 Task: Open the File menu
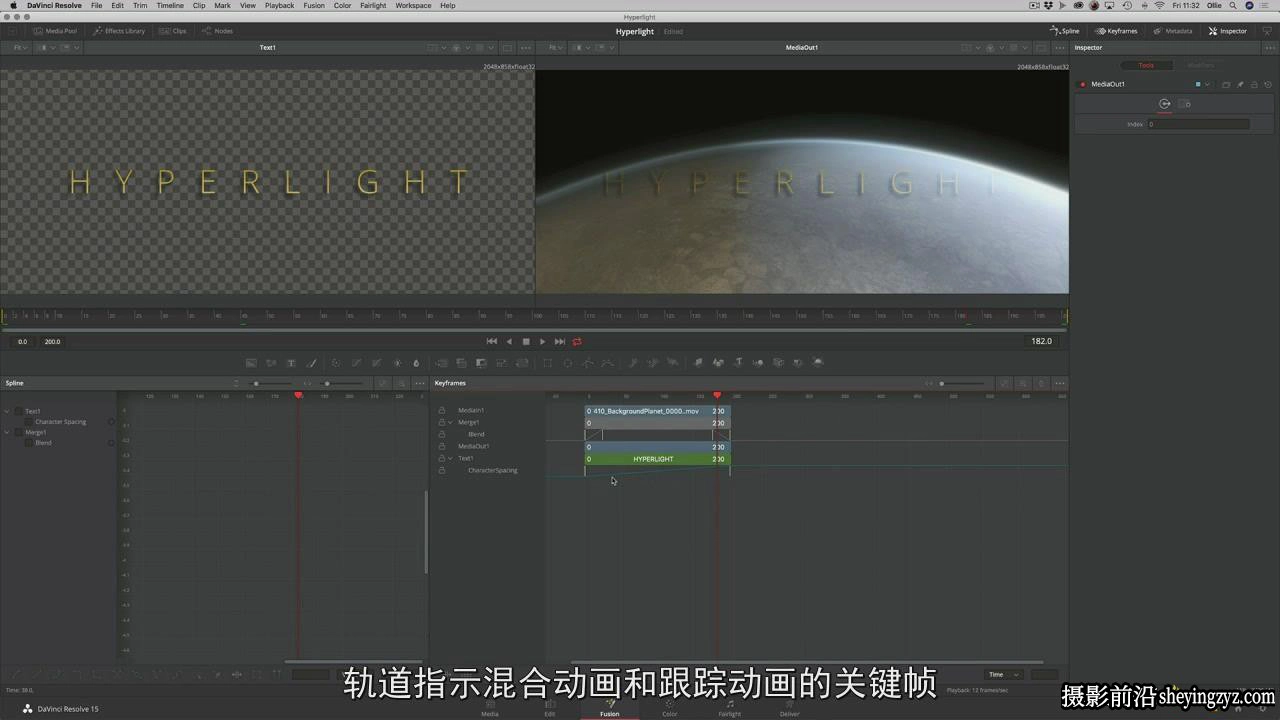click(96, 5)
